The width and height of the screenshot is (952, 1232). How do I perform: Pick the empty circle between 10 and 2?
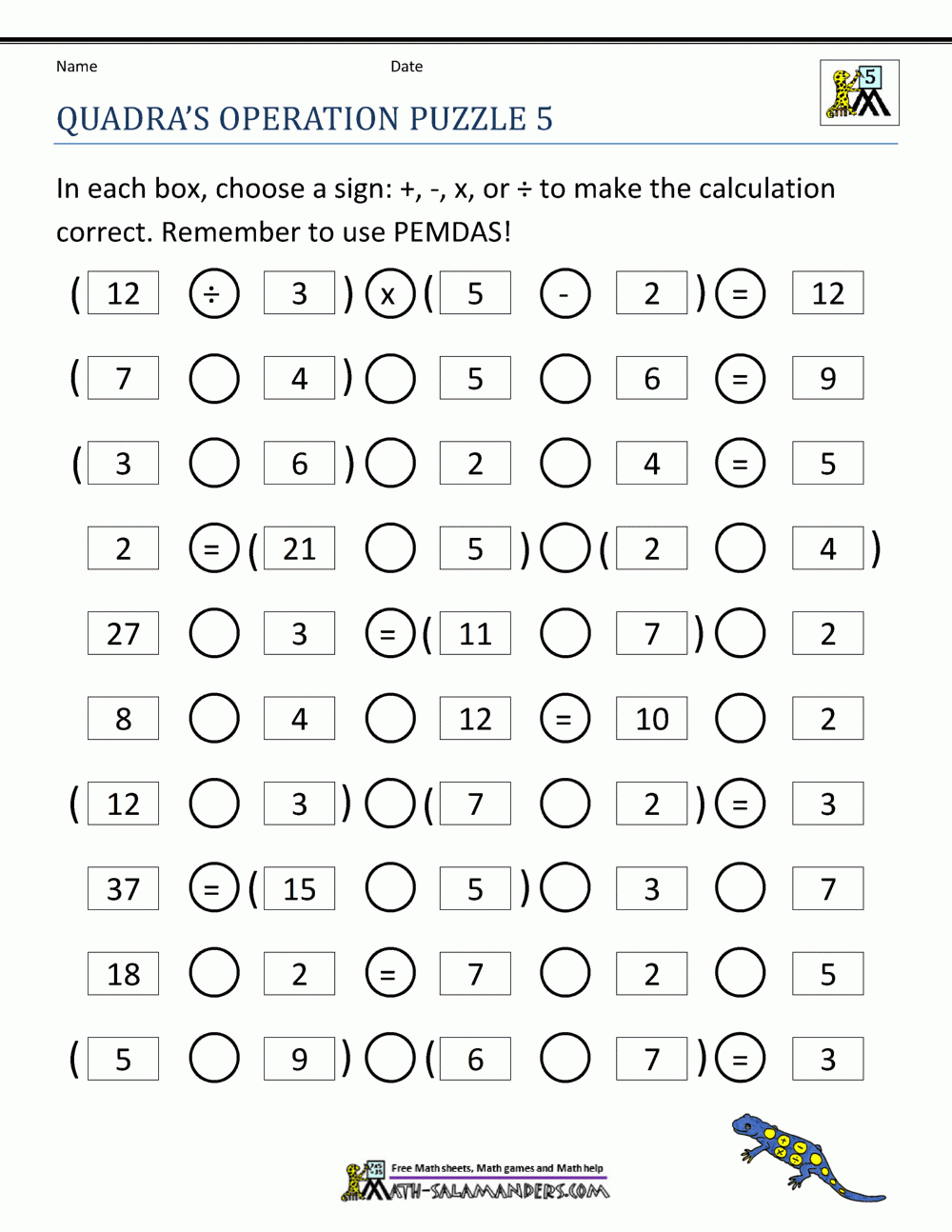[x=740, y=719]
